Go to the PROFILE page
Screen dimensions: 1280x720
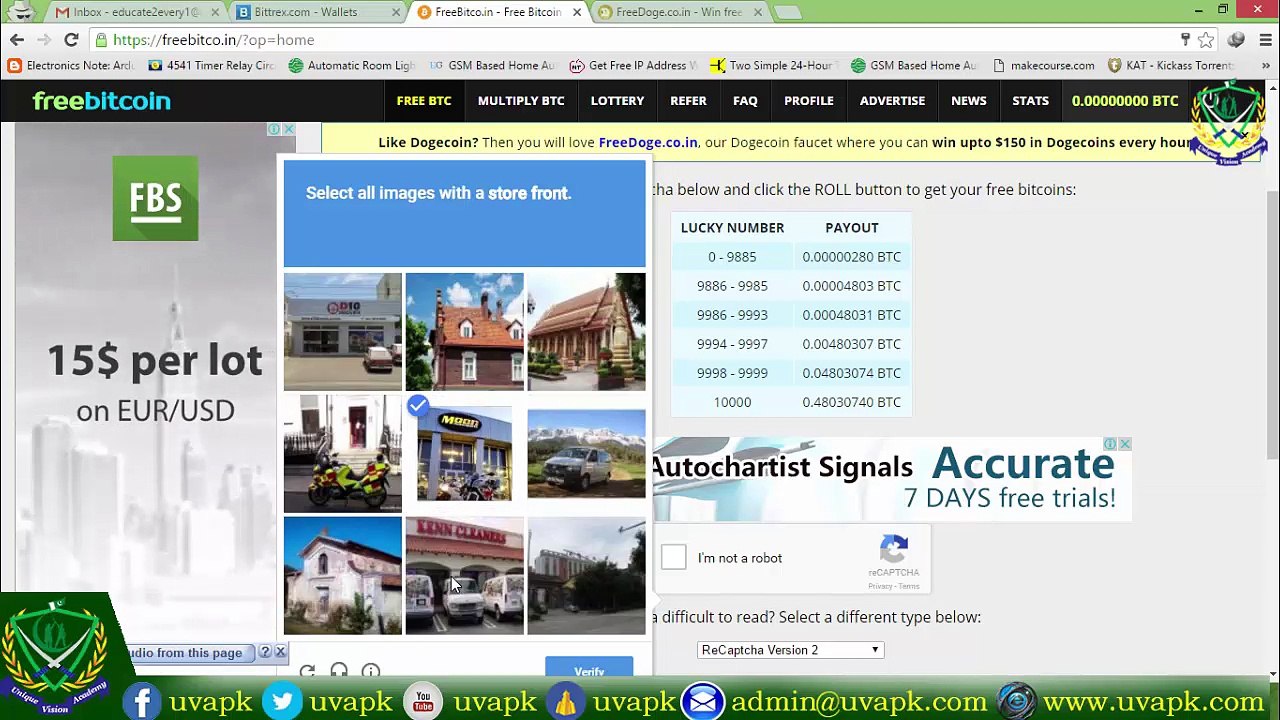click(x=809, y=101)
